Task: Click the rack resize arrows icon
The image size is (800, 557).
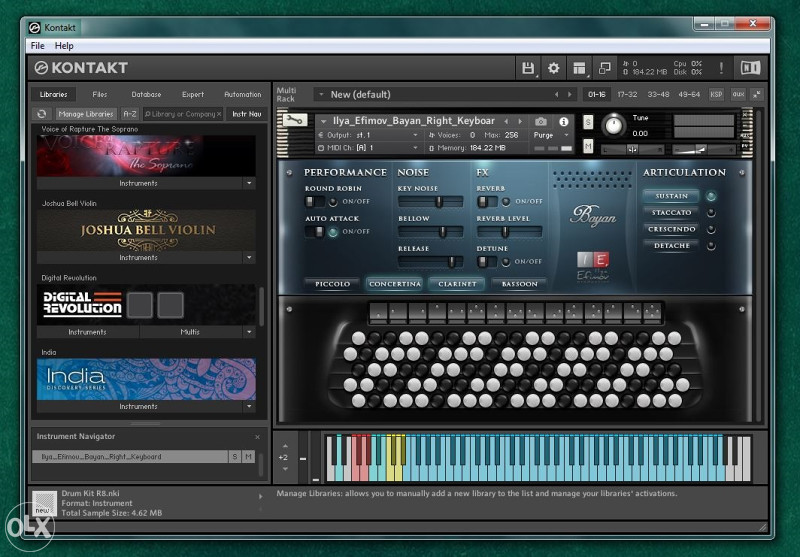Action: pos(757,94)
